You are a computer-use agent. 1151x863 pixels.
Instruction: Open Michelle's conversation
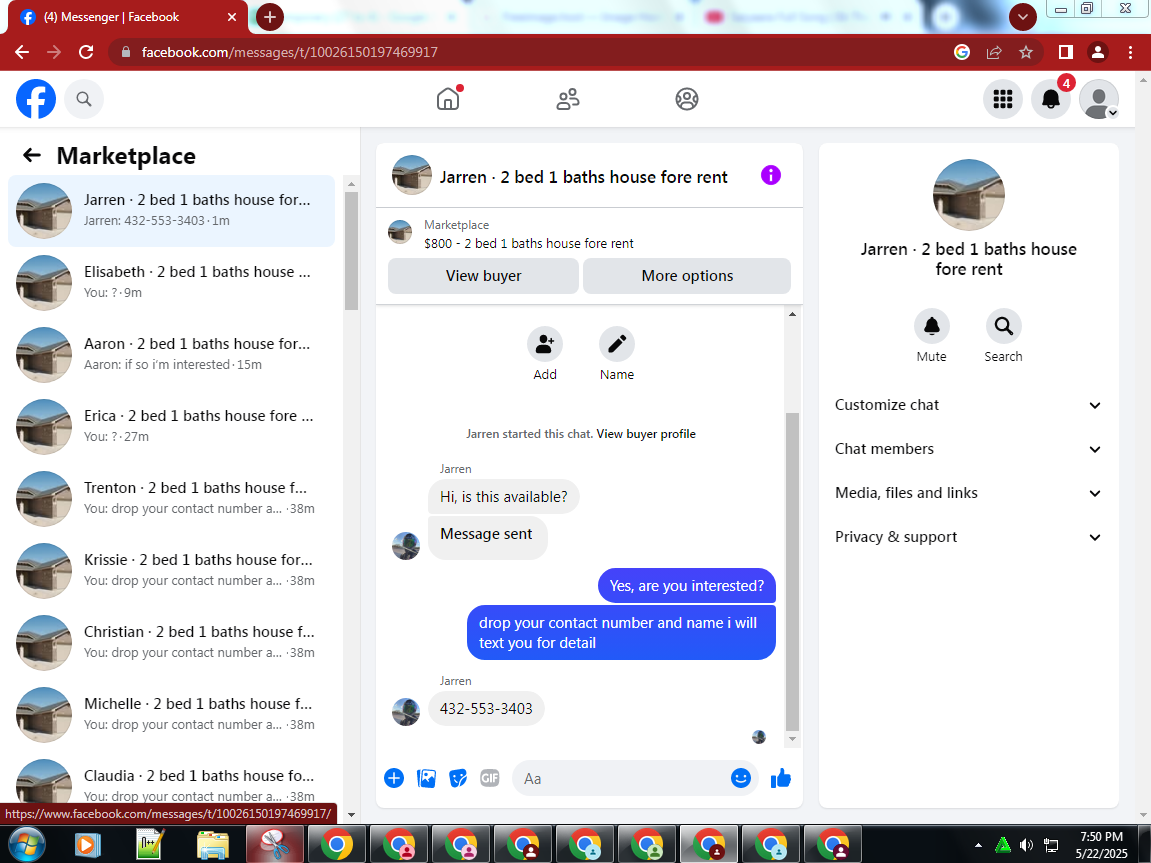(171, 713)
